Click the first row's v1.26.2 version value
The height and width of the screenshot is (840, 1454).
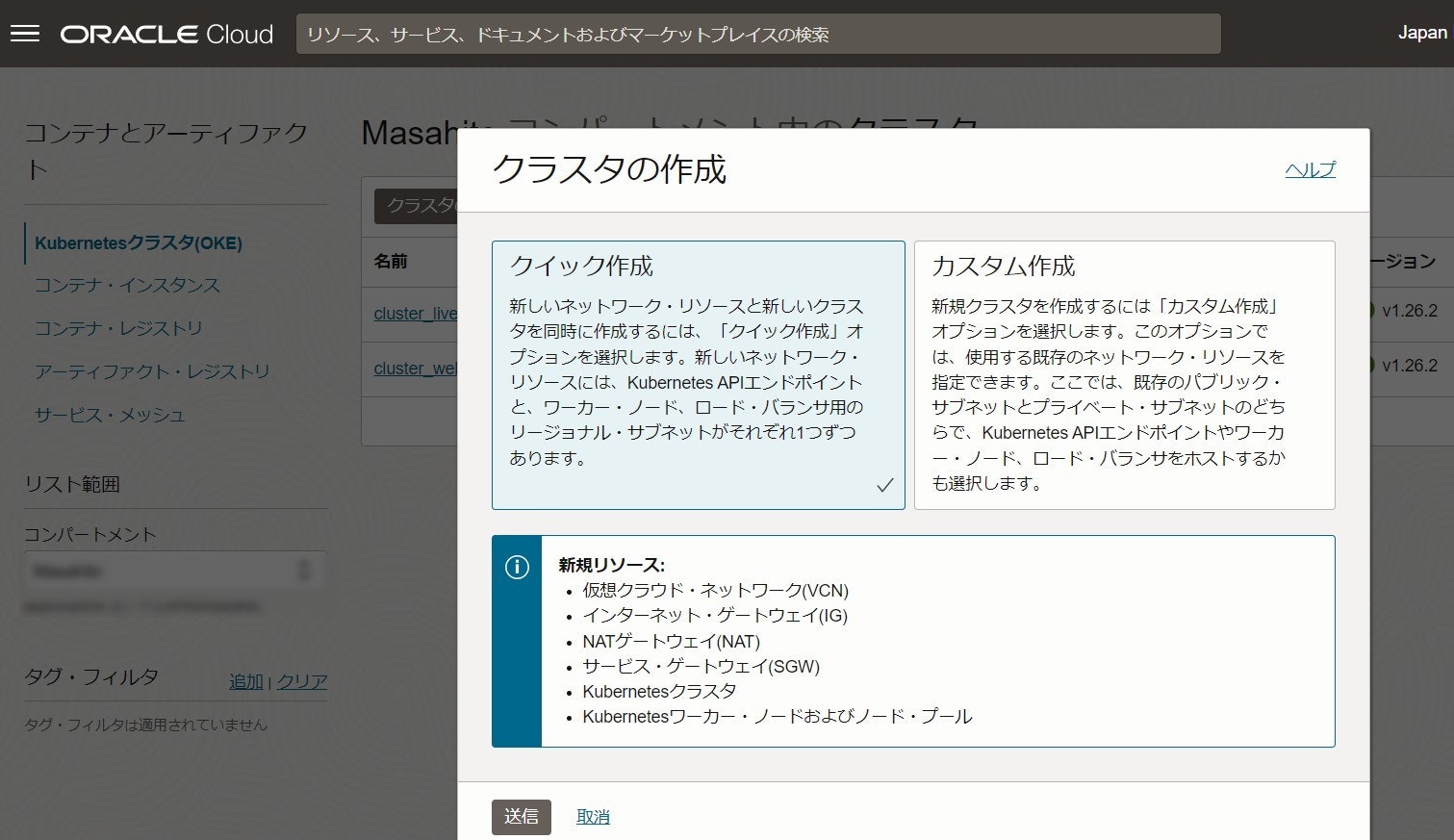1410,311
